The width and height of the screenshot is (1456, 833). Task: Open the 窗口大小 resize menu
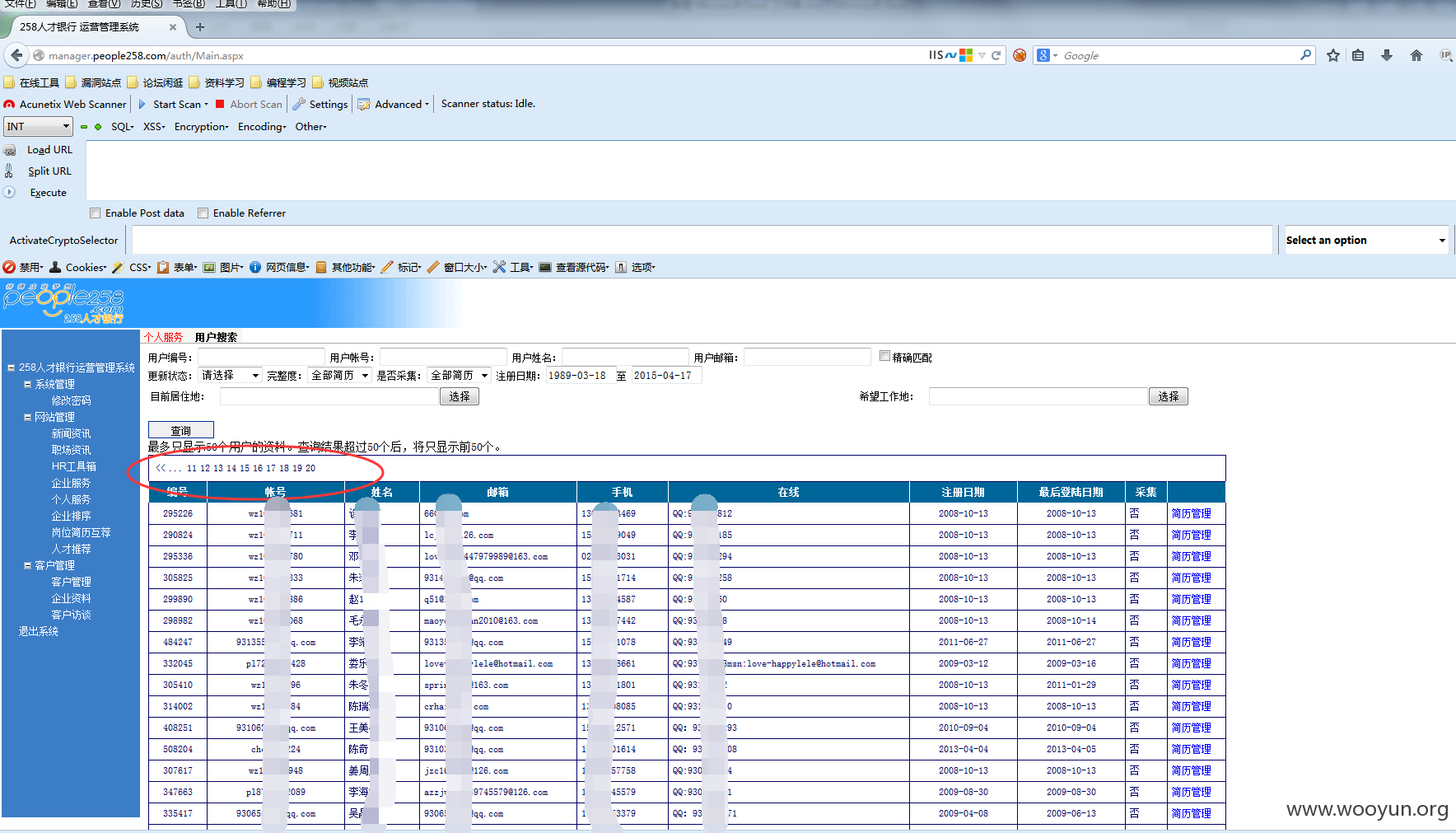[457, 267]
